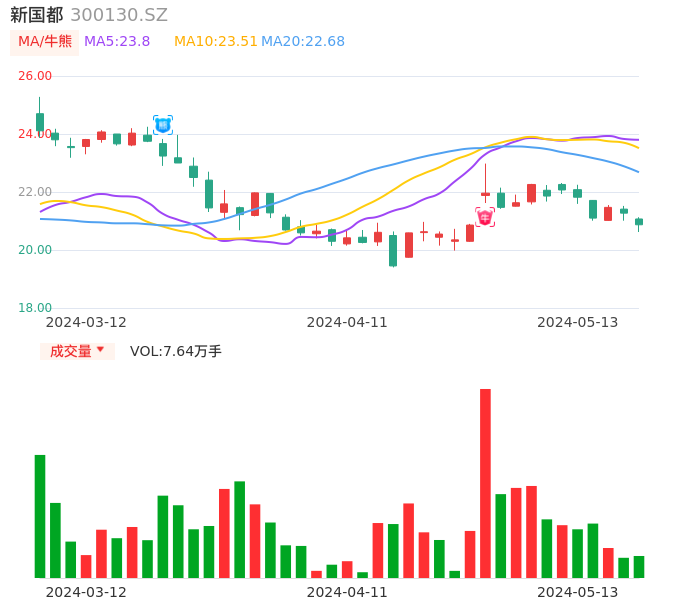Click the 18.00 price axis label

click(x=35, y=308)
